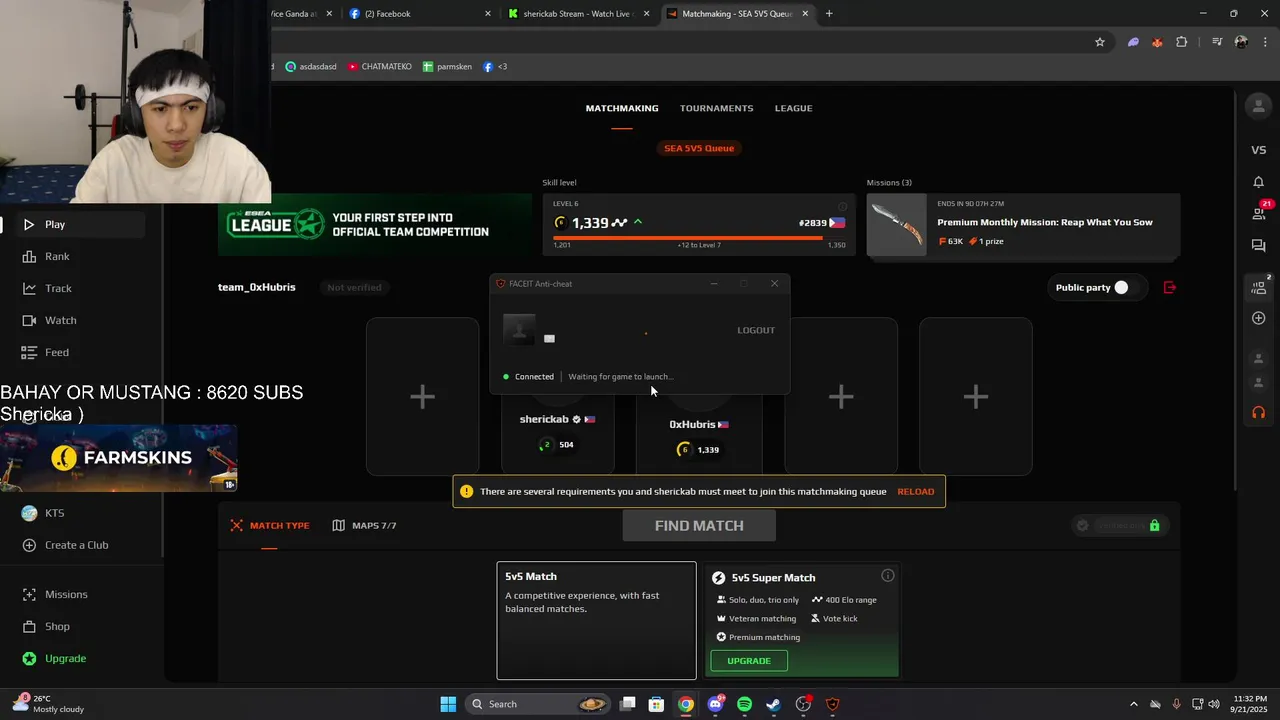Open the SEA 5V5 Queue selector
1280x720 pixels.
pyautogui.click(x=699, y=148)
